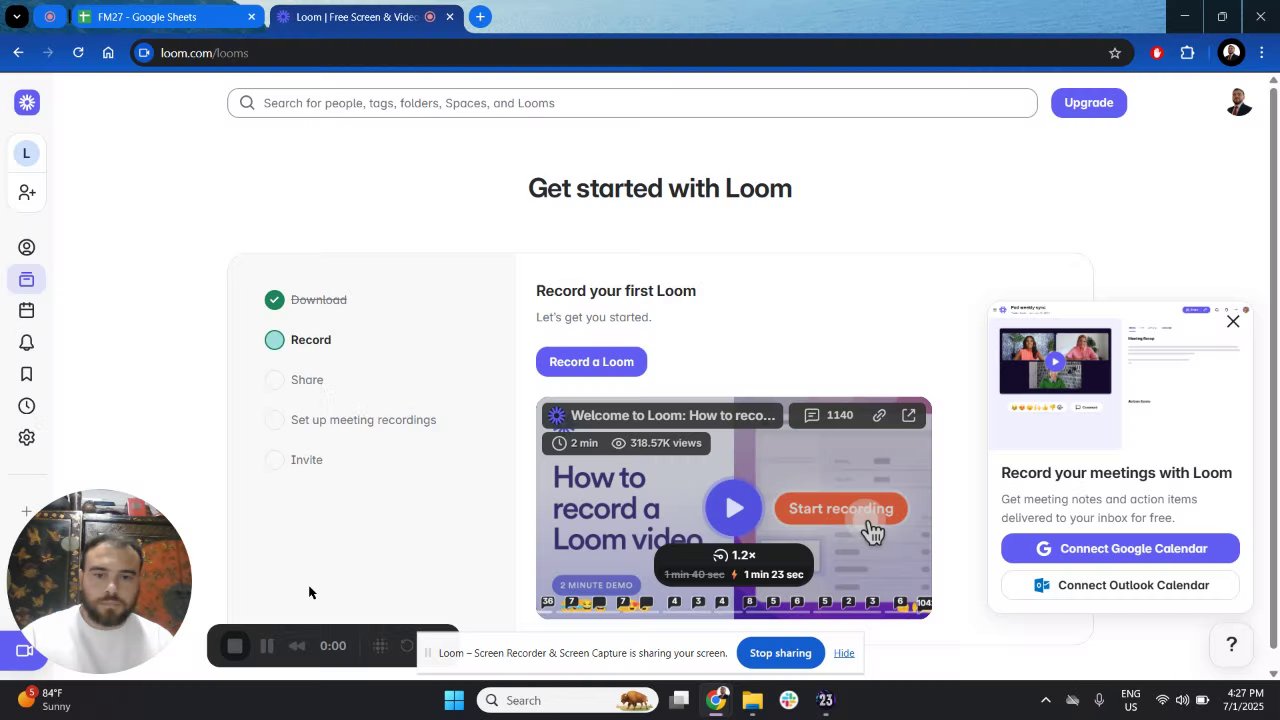The height and width of the screenshot is (720, 1280).
Task: Reload the page
Action: pos(78,53)
